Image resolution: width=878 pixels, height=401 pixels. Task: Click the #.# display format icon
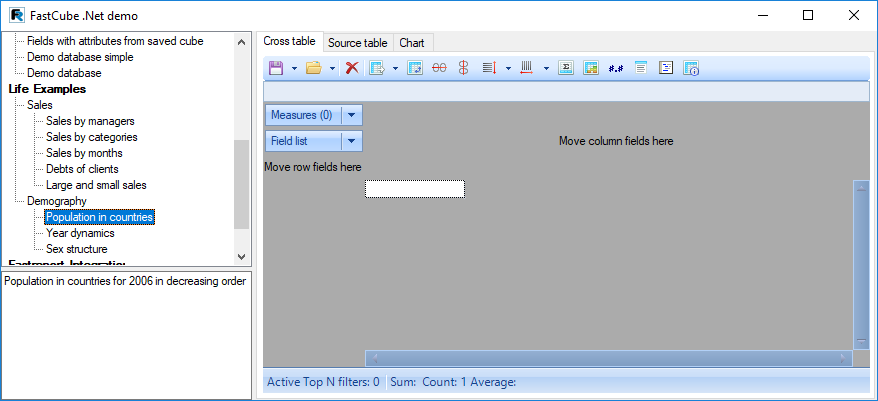coord(616,68)
